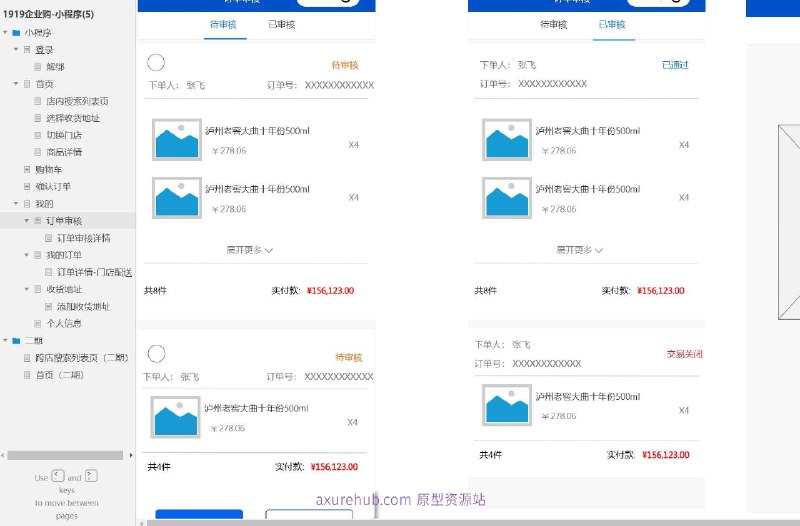
Task: Click the page icon beside 选择收货地址
Action: (x=38, y=118)
